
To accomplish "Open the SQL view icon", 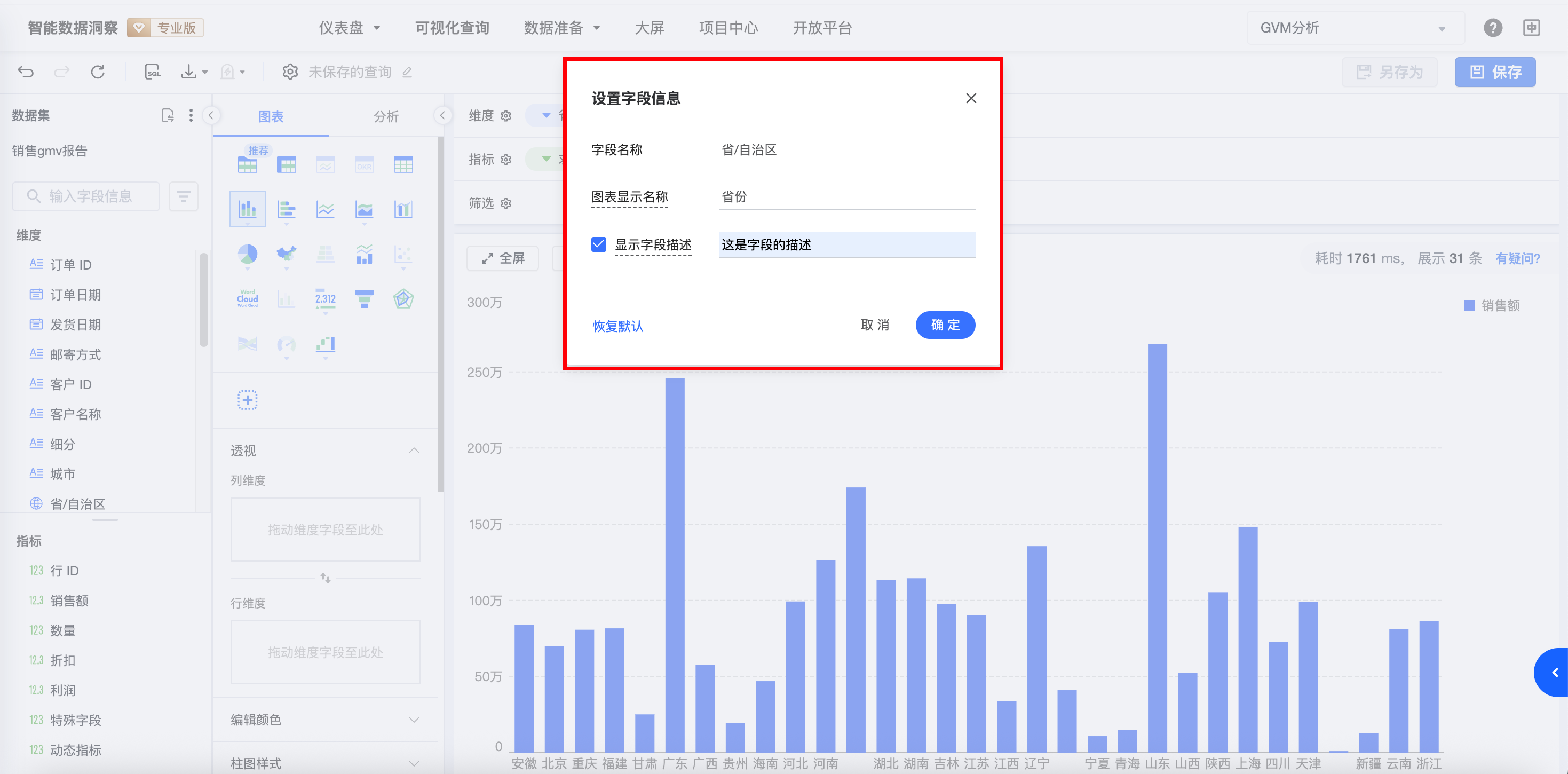I will [152, 72].
